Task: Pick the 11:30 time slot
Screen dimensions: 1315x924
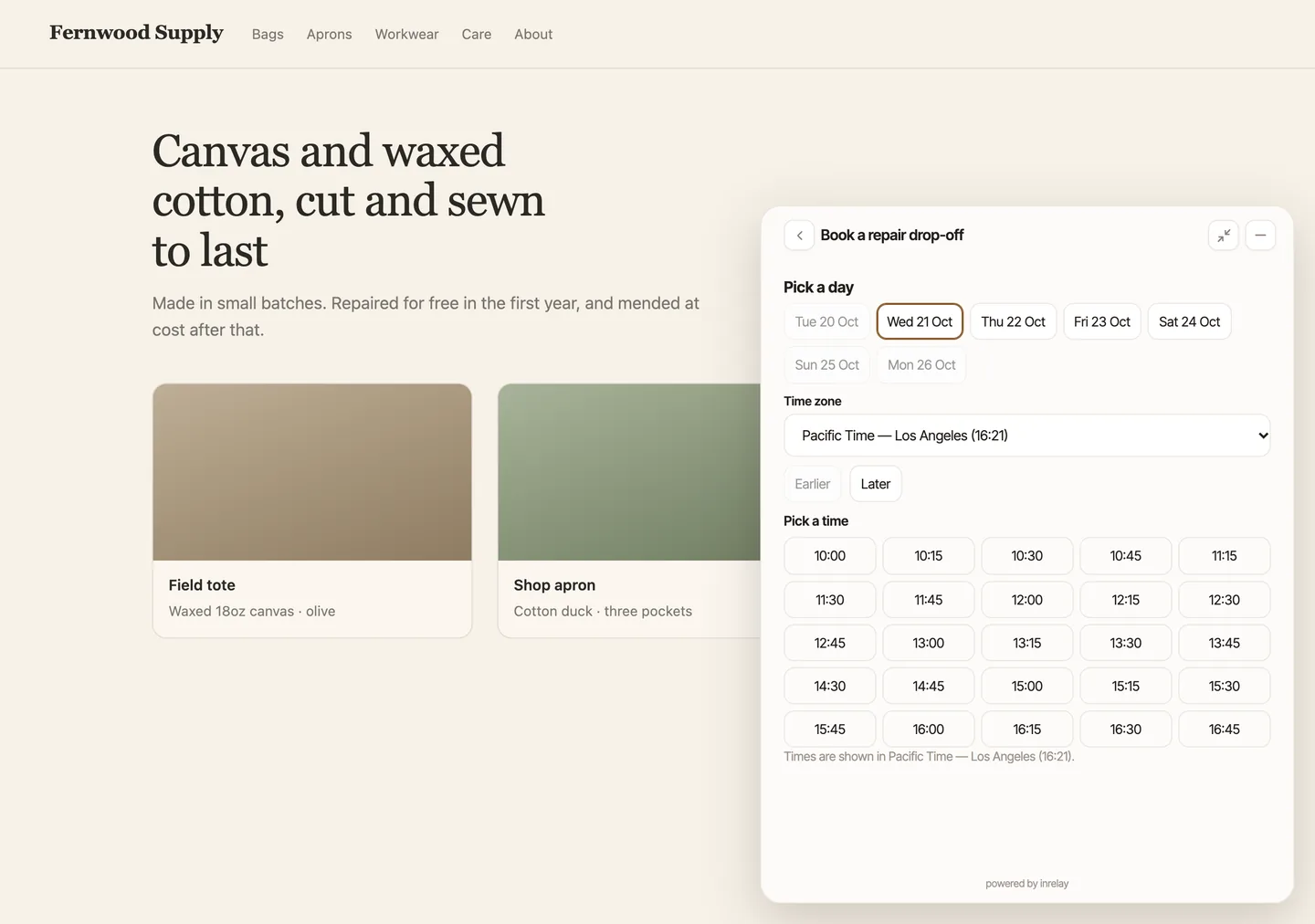Action: [x=830, y=600]
